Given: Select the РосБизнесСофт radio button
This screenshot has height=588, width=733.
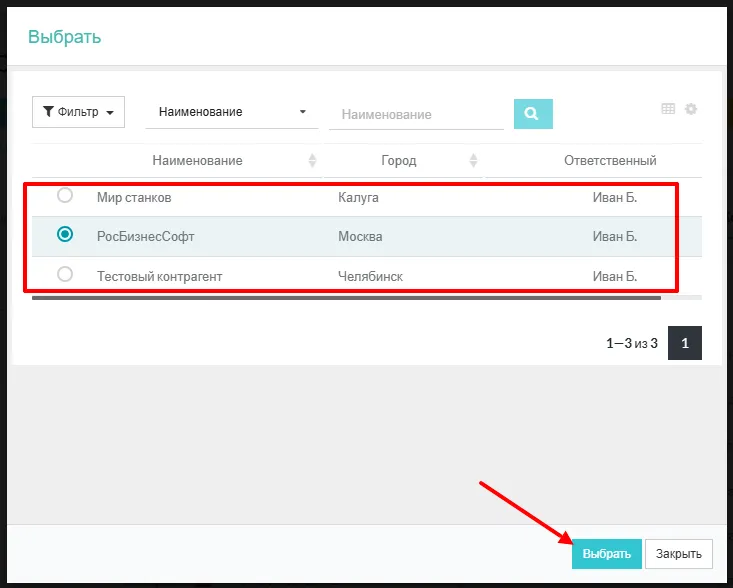Looking at the screenshot, I should click(65, 234).
